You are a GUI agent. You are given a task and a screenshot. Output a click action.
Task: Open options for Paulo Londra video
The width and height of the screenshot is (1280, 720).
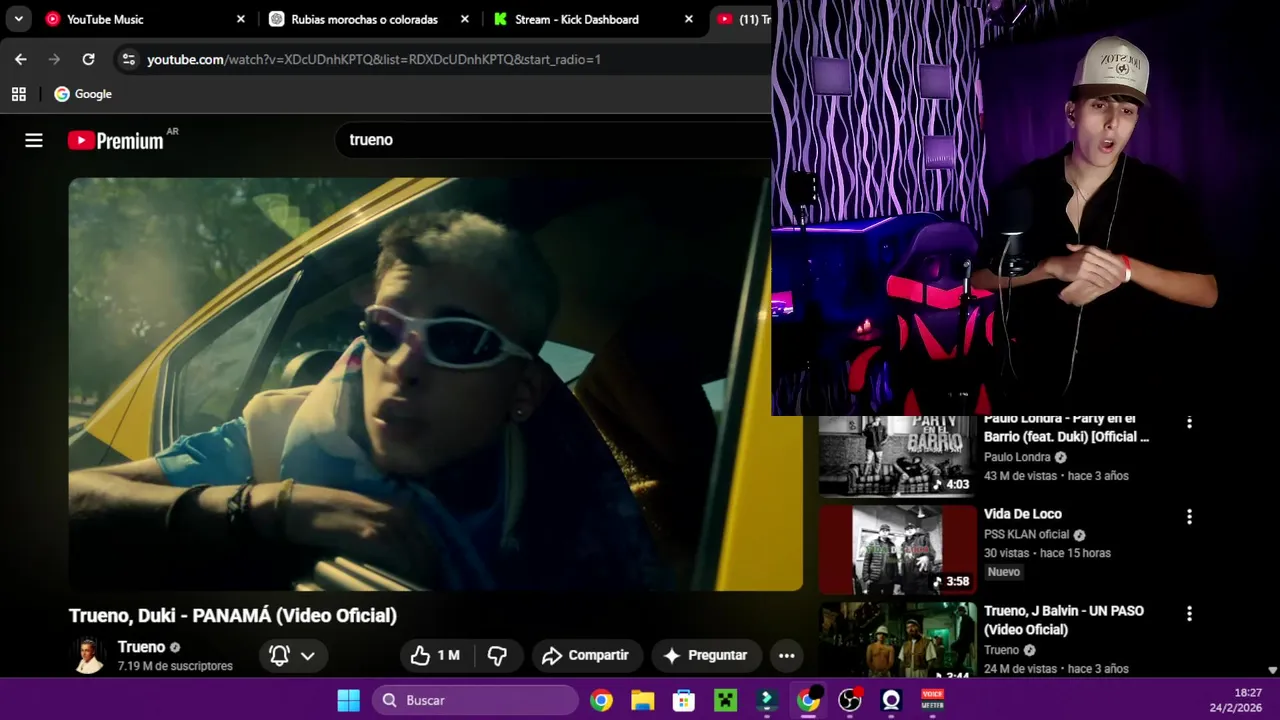tap(1189, 423)
